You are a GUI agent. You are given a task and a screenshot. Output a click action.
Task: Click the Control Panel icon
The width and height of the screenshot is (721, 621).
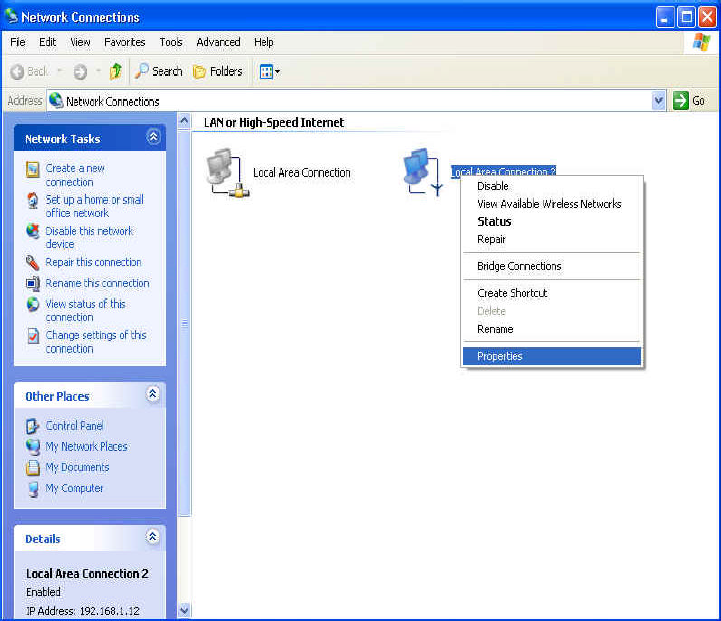coord(33,426)
